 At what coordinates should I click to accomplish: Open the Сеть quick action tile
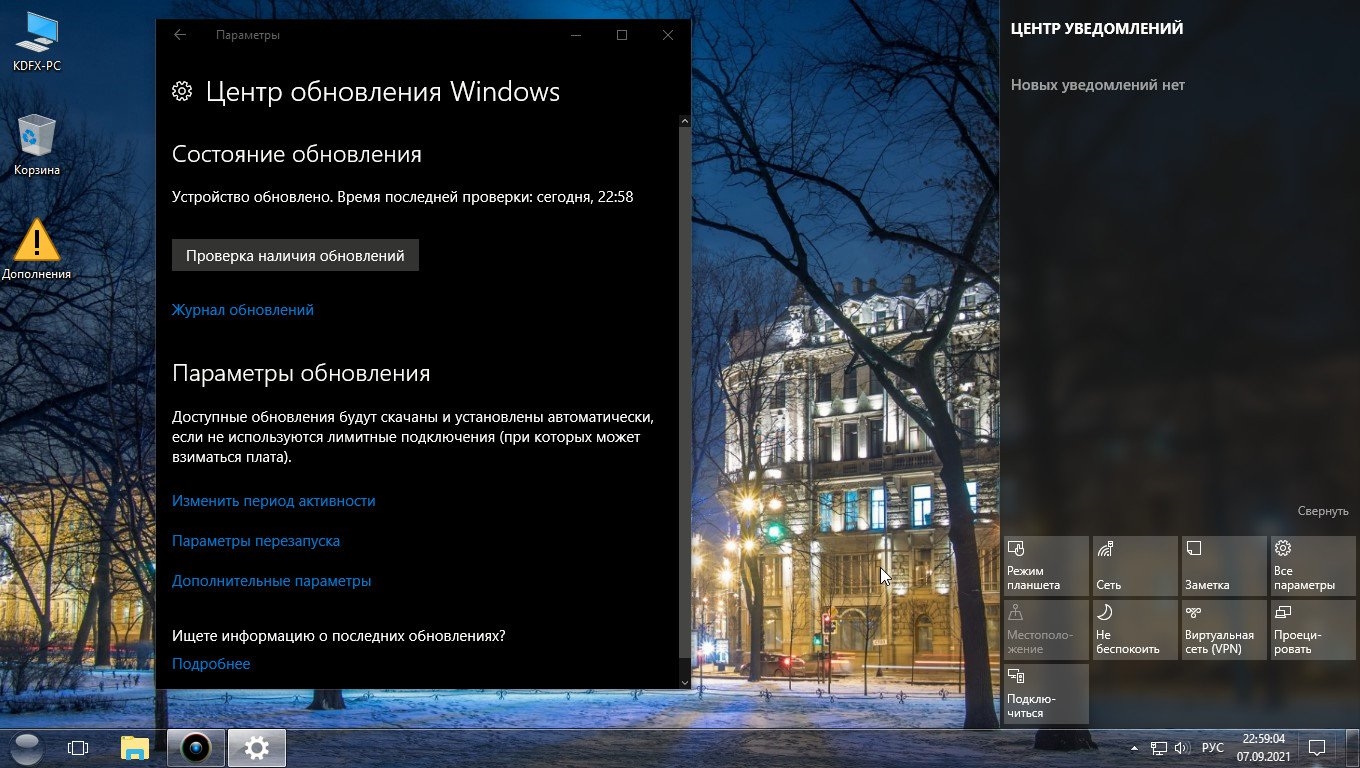coord(1135,565)
